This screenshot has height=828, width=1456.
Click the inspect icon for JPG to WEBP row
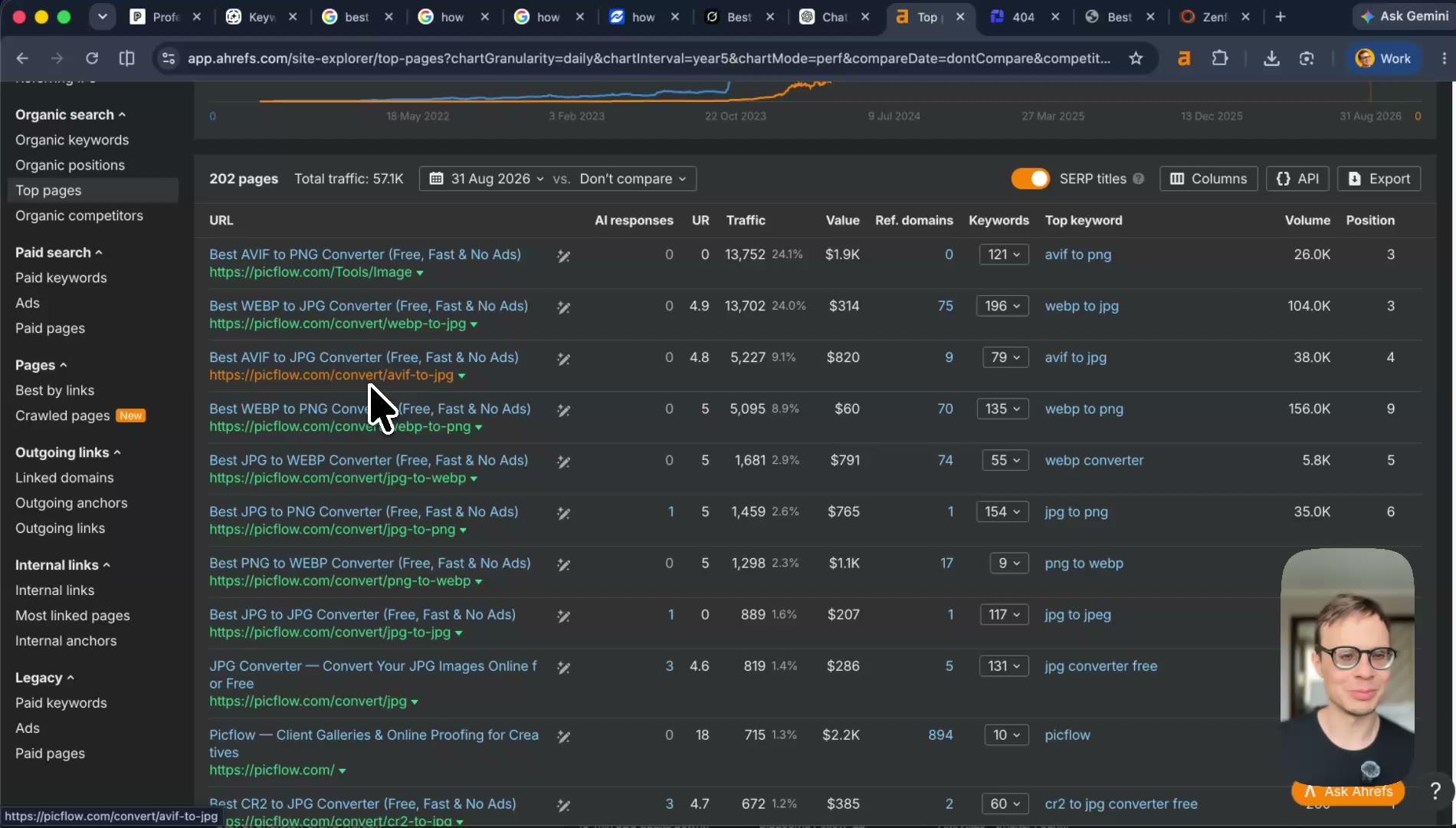(x=563, y=462)
